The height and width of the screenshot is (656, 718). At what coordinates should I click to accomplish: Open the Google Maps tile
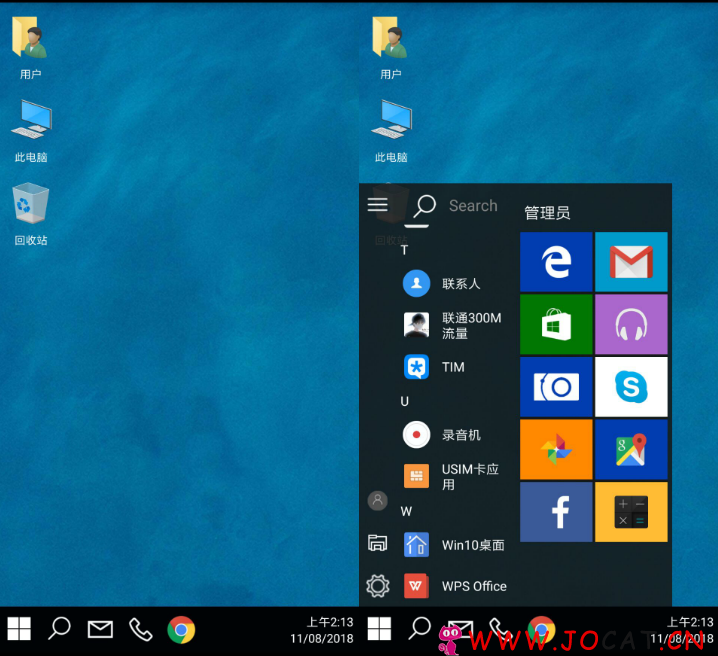pos(631,450)
